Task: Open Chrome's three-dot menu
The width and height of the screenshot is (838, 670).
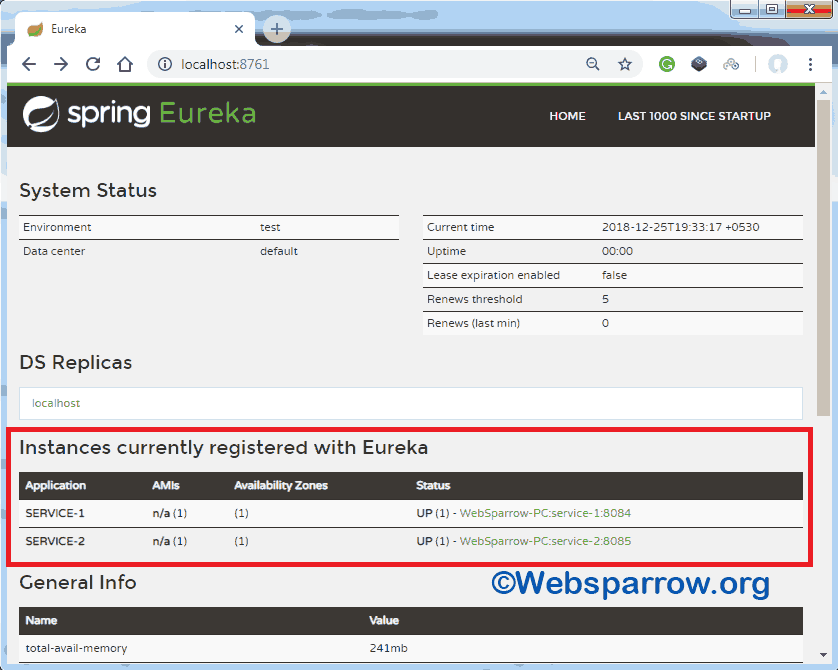Action: click(811, 63)
